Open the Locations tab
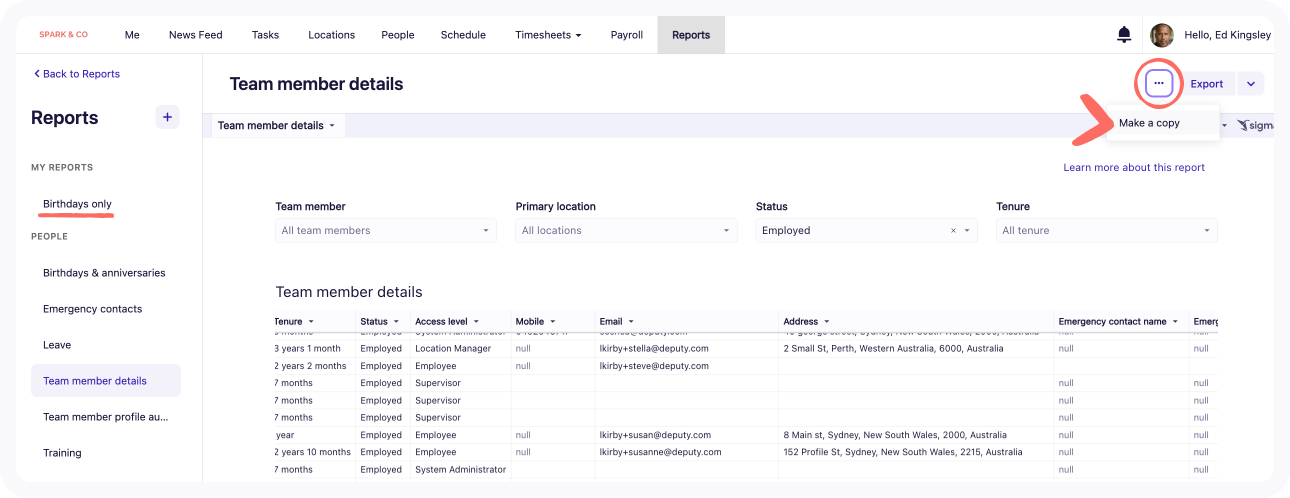 [332, 35]
